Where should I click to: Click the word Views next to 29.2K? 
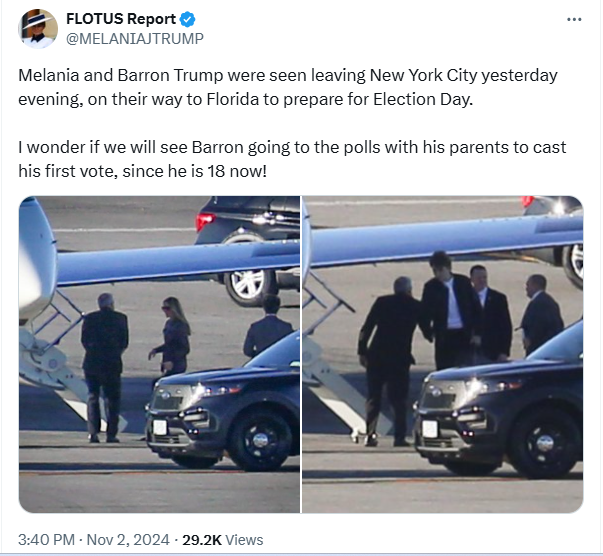pos(244,540)
